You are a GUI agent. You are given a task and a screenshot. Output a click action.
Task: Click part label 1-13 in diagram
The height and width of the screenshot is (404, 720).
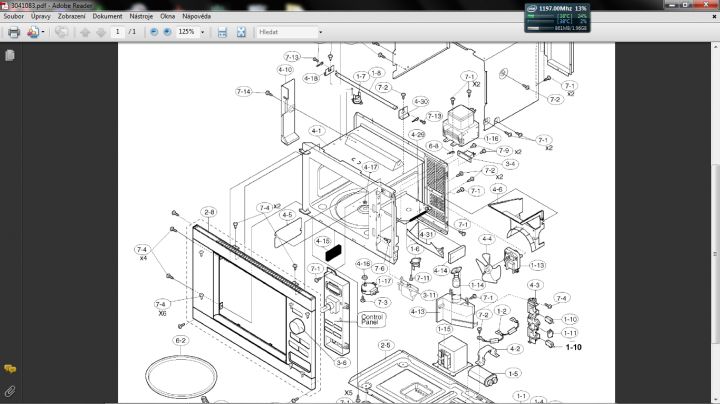point(537,265)
